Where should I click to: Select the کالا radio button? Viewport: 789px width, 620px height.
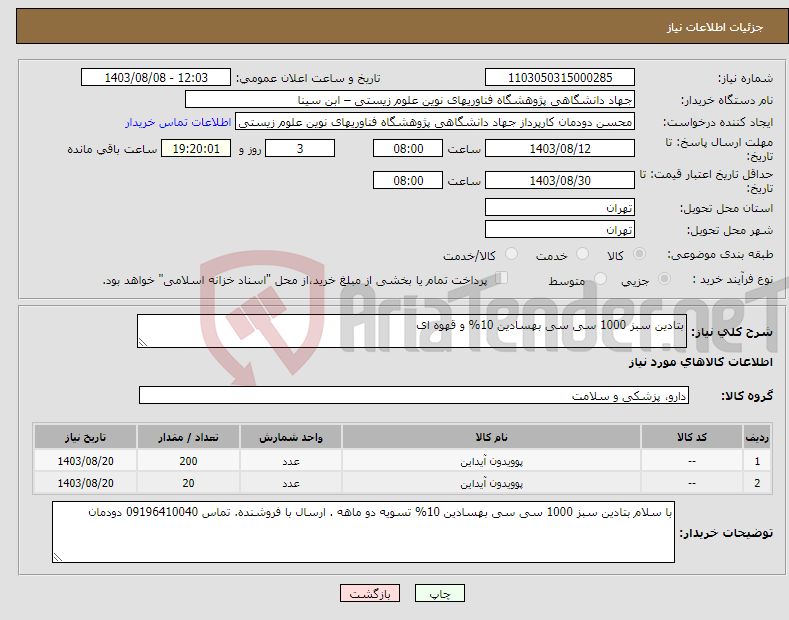click(639, 254)
